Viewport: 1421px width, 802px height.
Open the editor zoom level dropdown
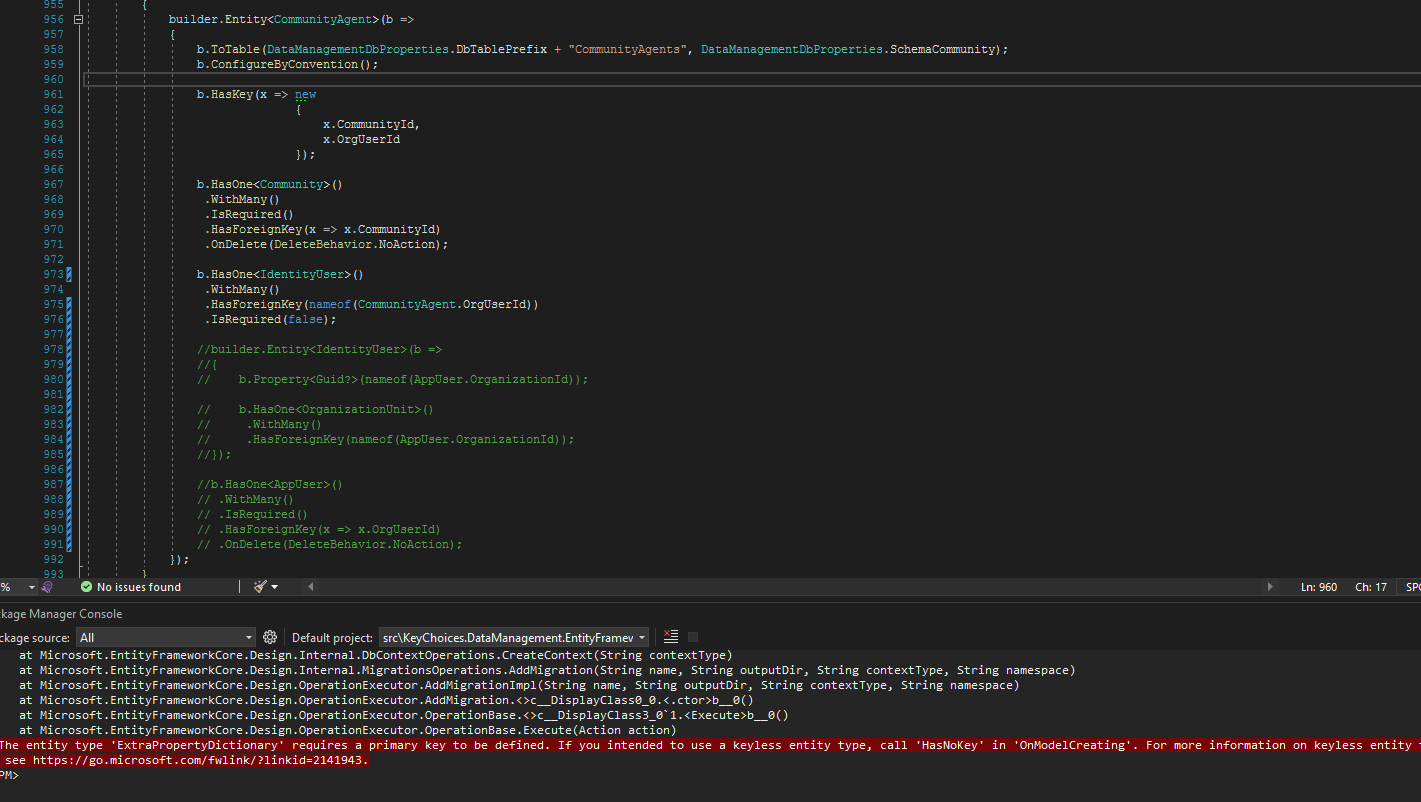(31, 587)
